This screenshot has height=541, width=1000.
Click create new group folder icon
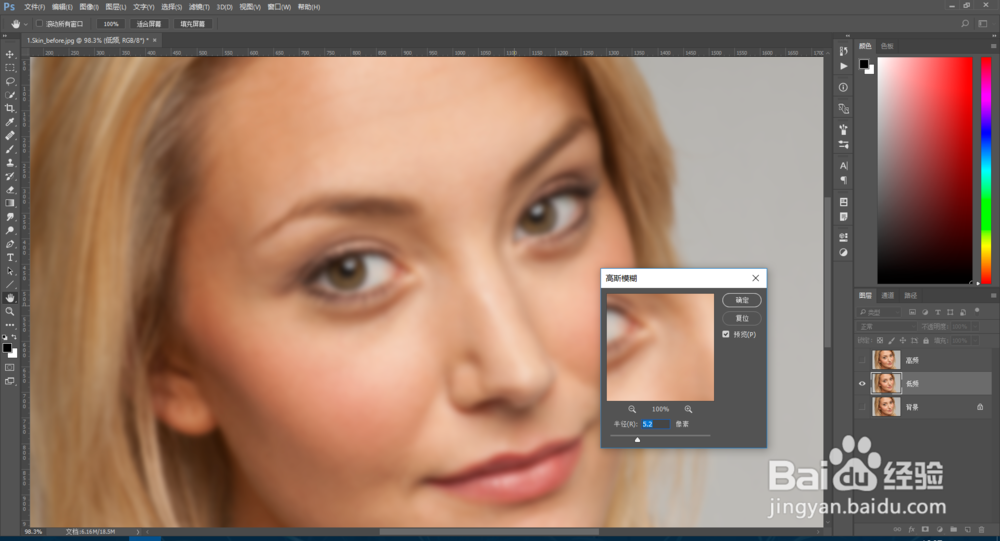coord(953,530)
